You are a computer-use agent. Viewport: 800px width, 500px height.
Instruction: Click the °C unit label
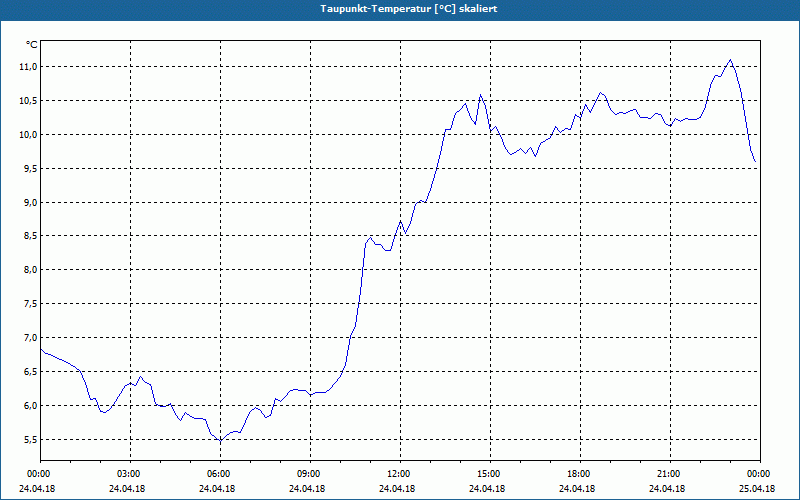pyautogui.click(x=32, y=45)
